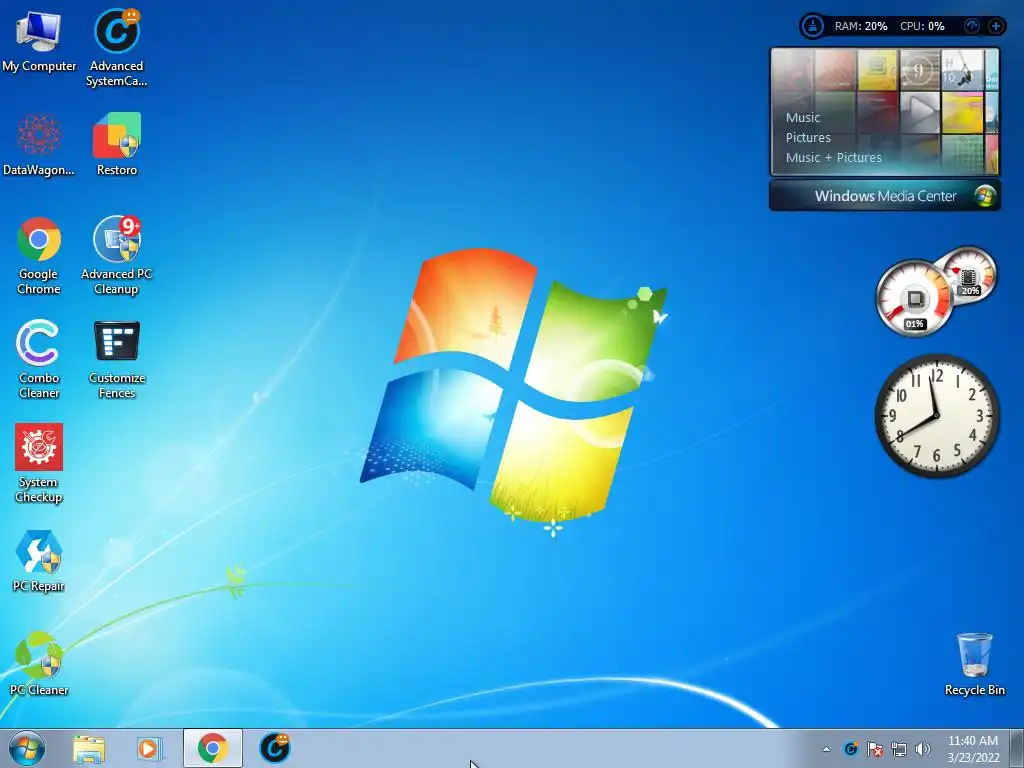The width and height of the screenshot is (1024, 768).
Task: Open the volume speaker tray icon
Action: click(922, 749)
